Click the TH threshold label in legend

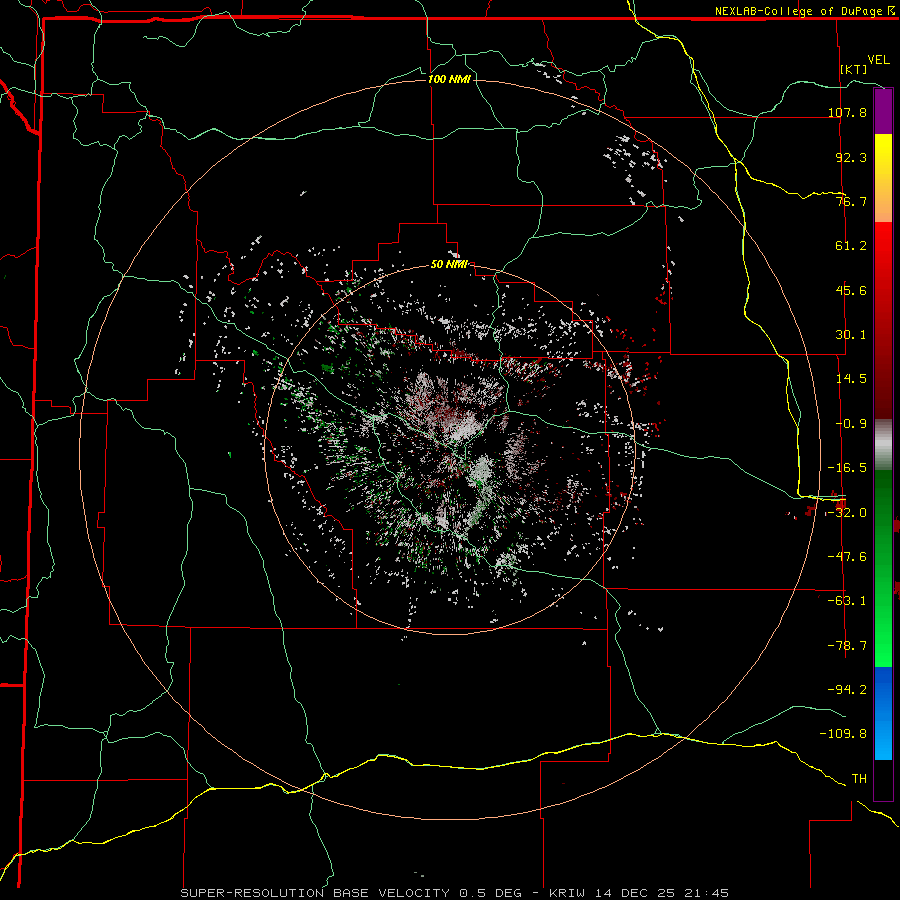tap(859, 779)
